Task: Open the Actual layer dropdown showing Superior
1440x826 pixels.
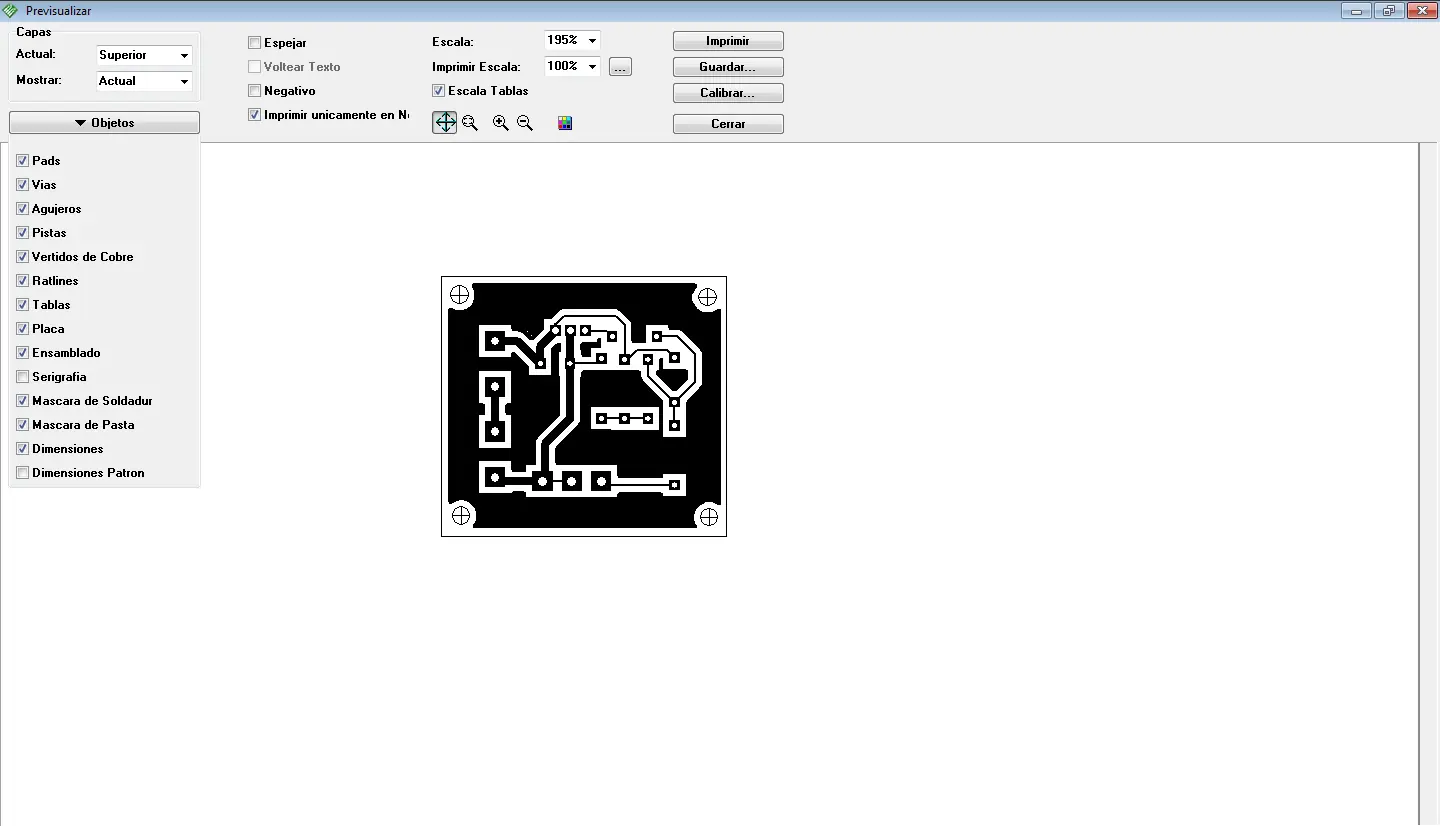Action: pyautogui.click(x=144, y=55)
